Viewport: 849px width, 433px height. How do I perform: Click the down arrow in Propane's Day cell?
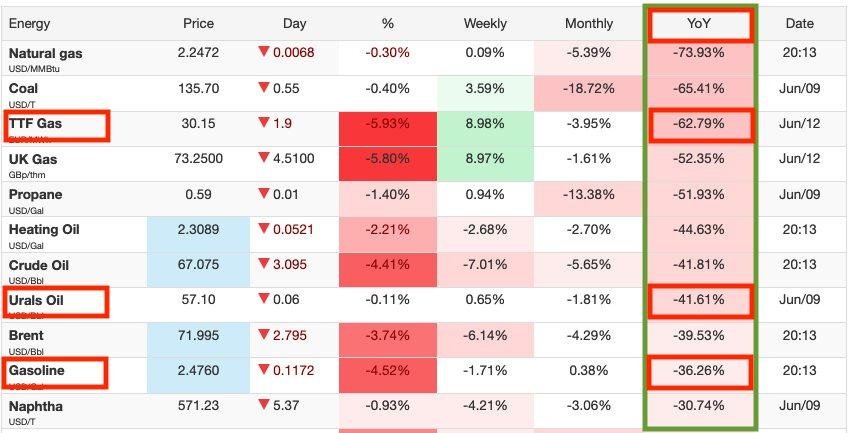(264, 194)
